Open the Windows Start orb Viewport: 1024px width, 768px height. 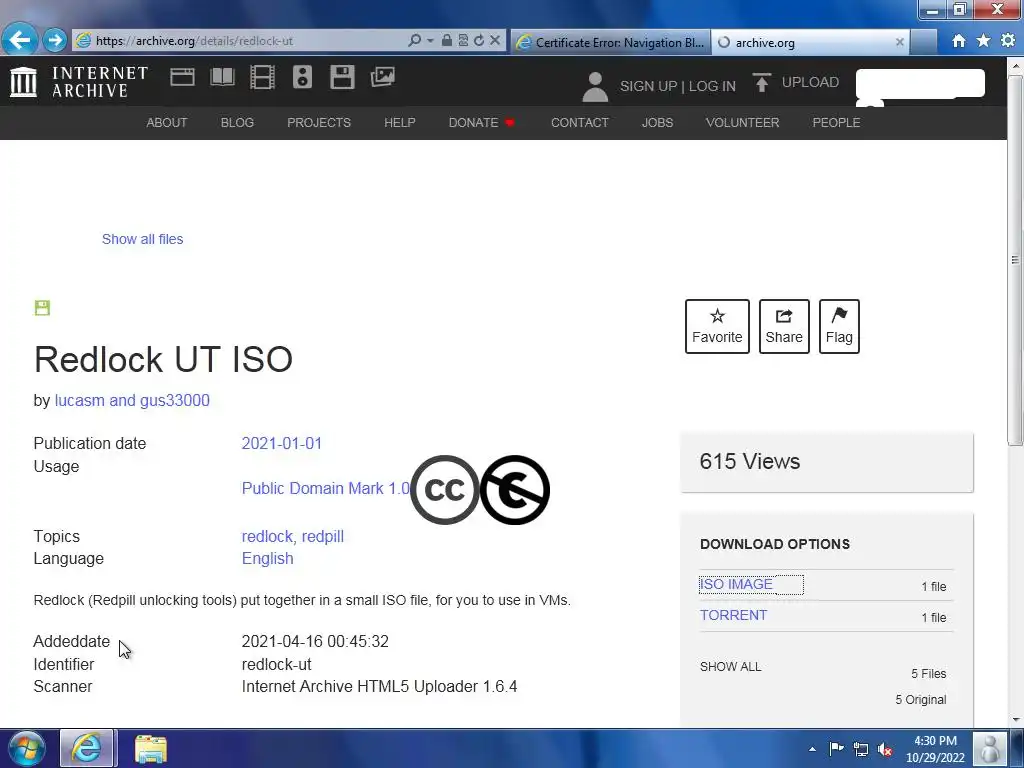[27, 748]
